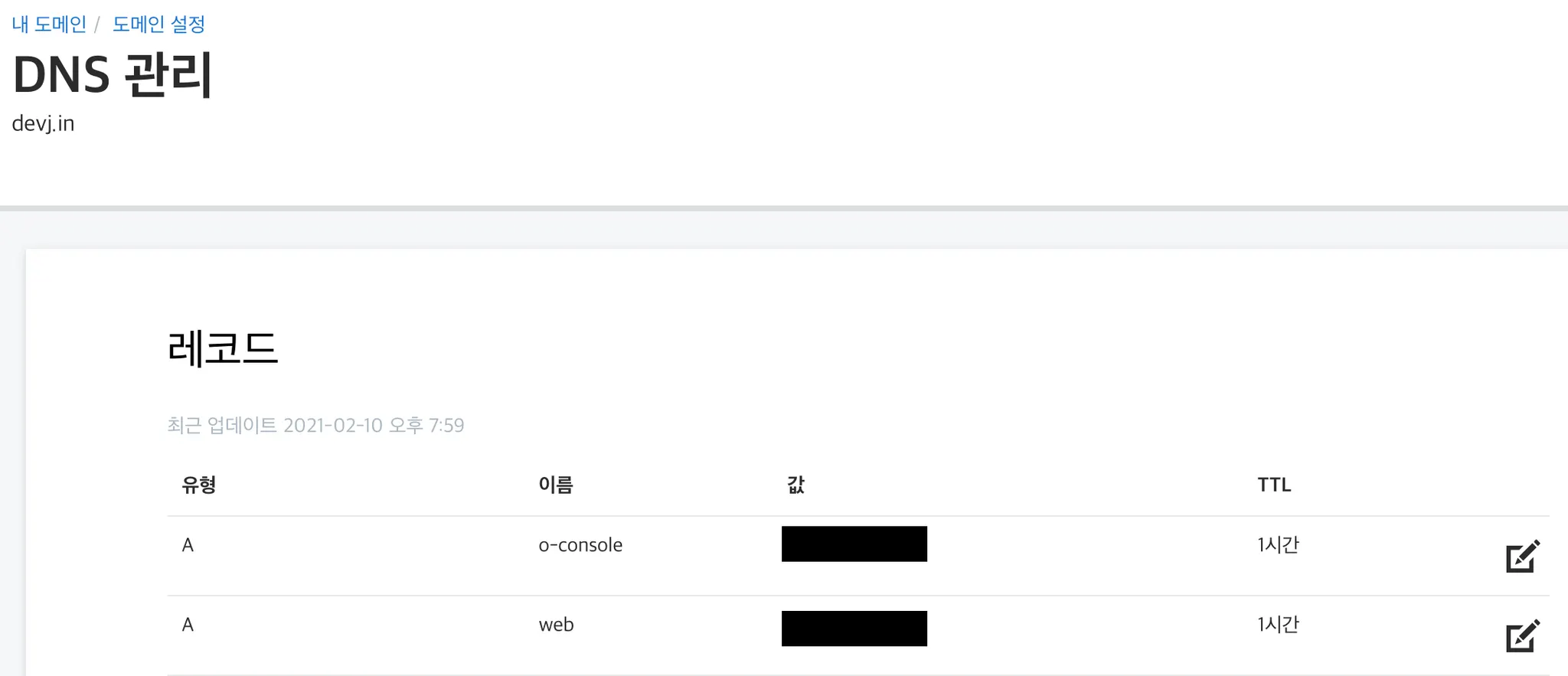Image resolution: width=1568 pixels, height=676 pixels.
Task: Click edit icon for o-console record
Action: [x=1522, y=557]
